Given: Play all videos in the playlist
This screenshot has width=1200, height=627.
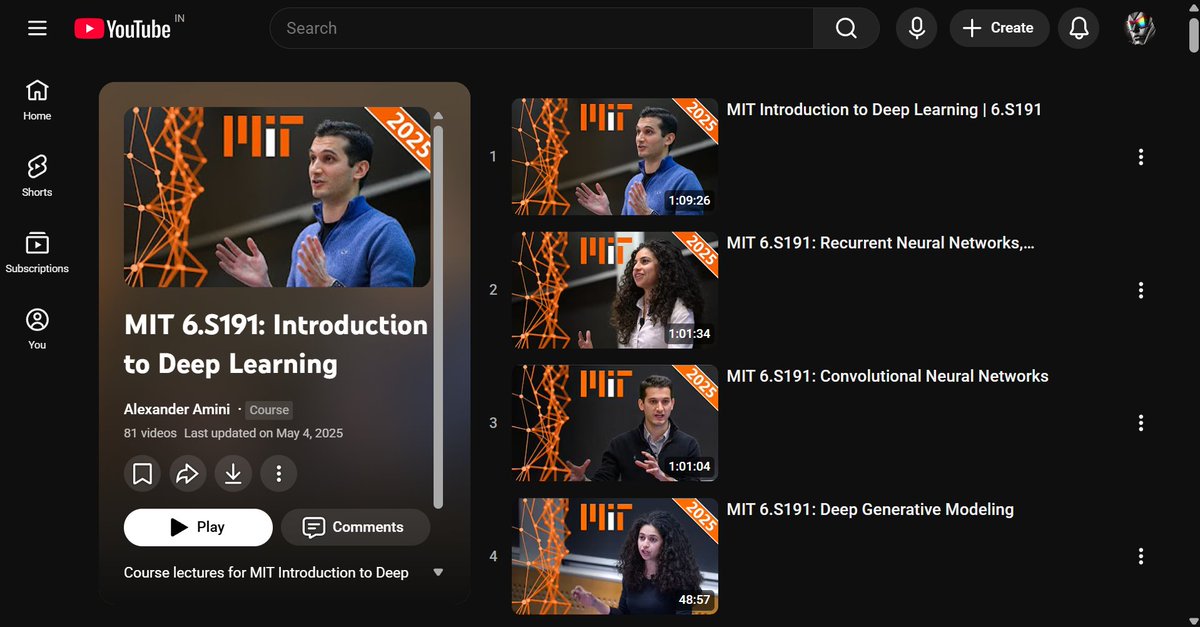Looking at the screenshot, I should tap(198, 527).
